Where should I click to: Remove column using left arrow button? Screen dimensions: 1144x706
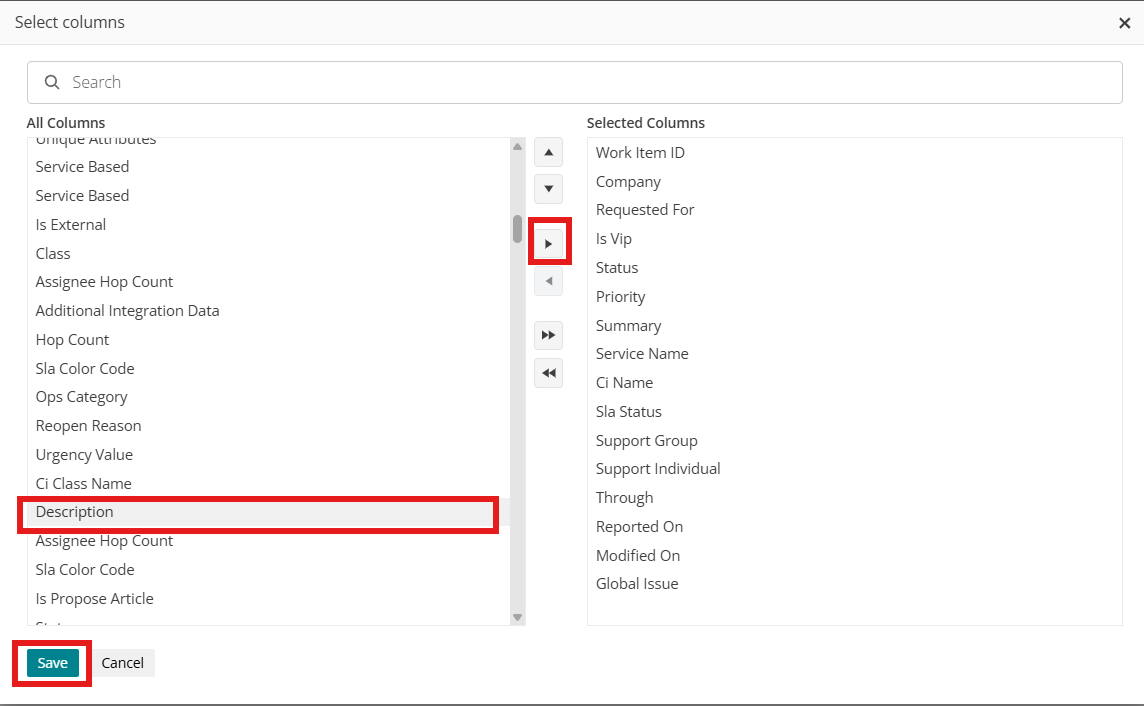coord(548,281)
